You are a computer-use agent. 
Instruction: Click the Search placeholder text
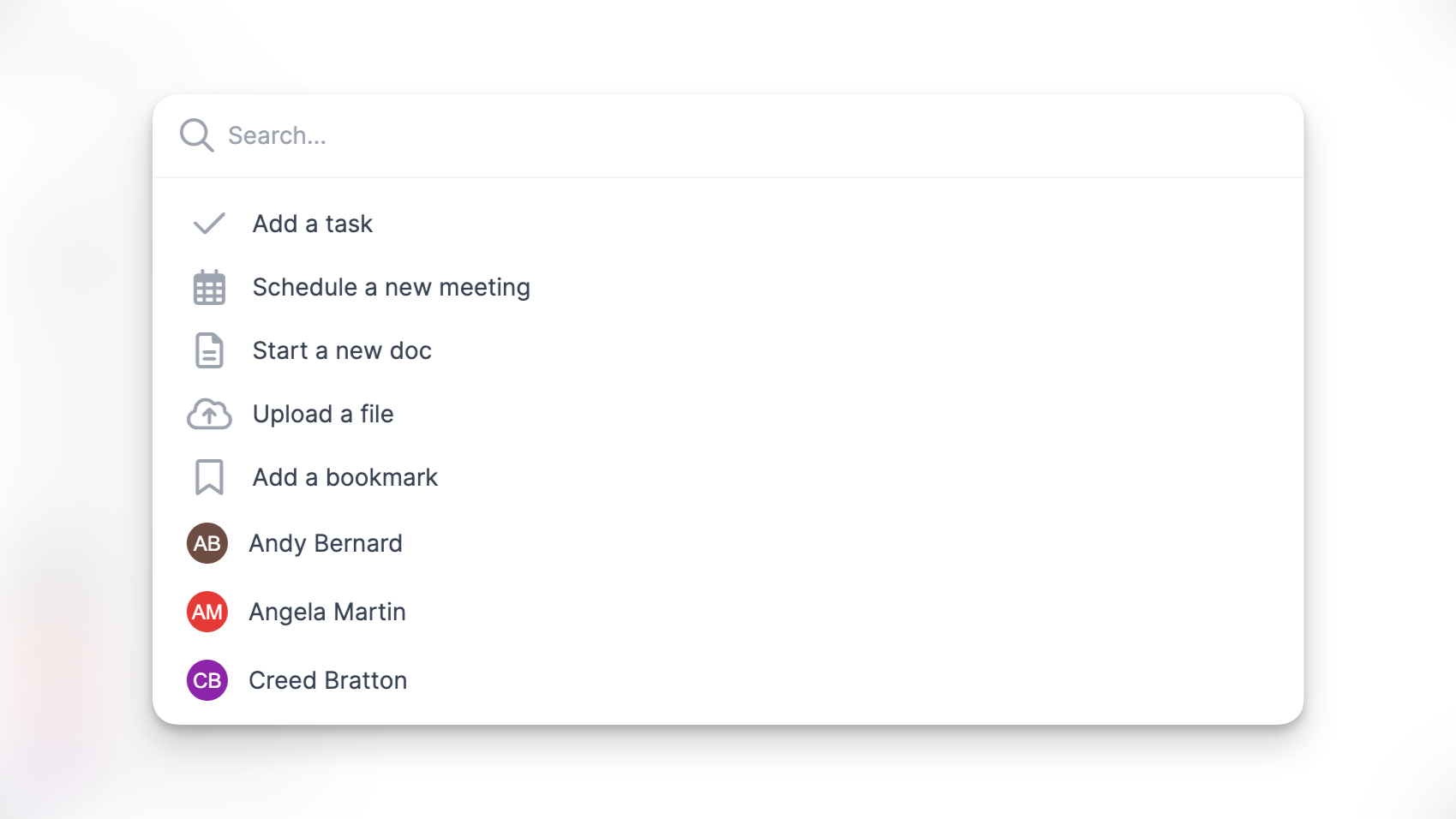pos(277,135)
